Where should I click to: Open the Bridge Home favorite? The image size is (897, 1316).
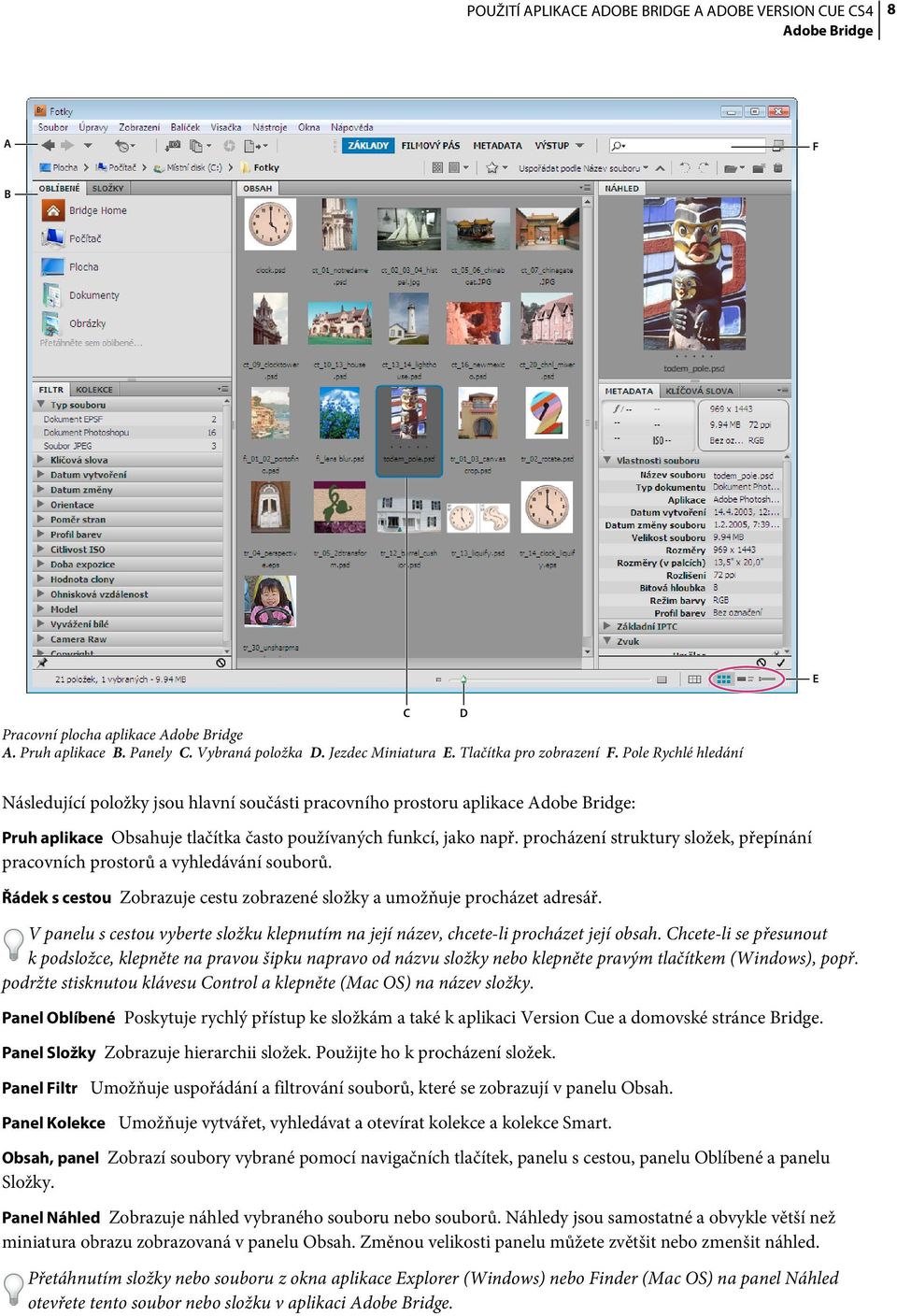[97, 210]
